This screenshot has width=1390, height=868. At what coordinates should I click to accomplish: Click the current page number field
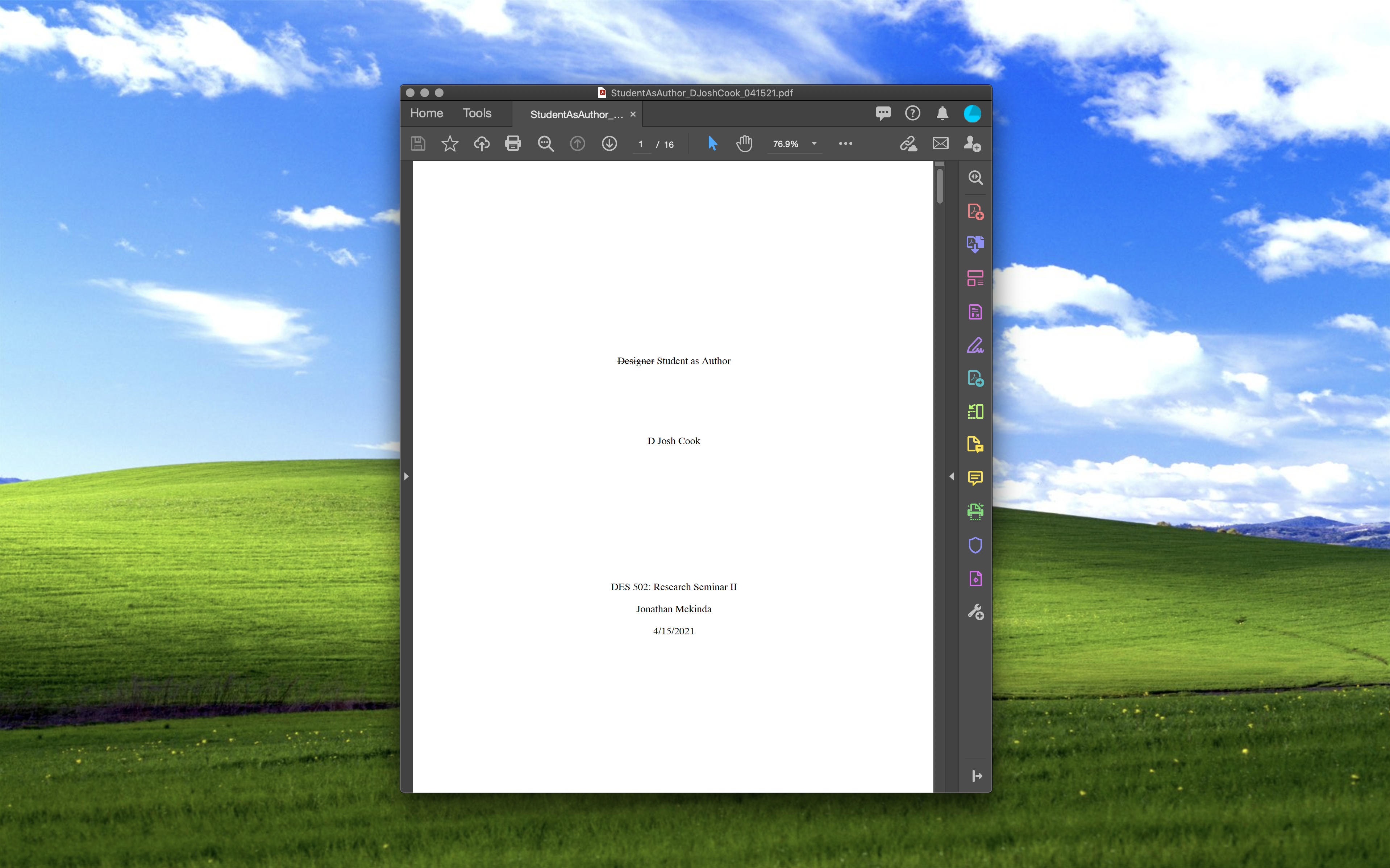click(640, 145)
